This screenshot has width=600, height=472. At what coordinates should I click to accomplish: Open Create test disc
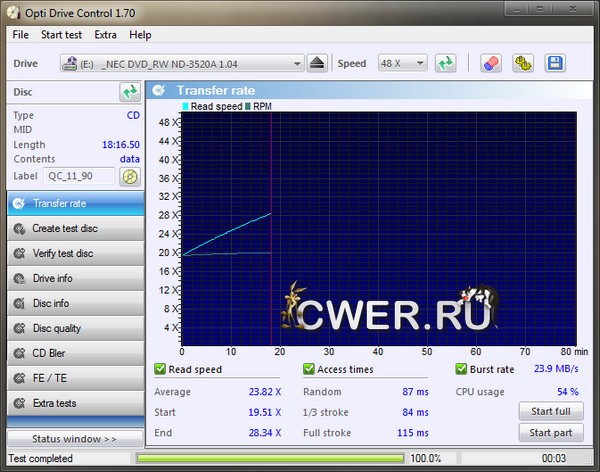(x=75, y=229)
